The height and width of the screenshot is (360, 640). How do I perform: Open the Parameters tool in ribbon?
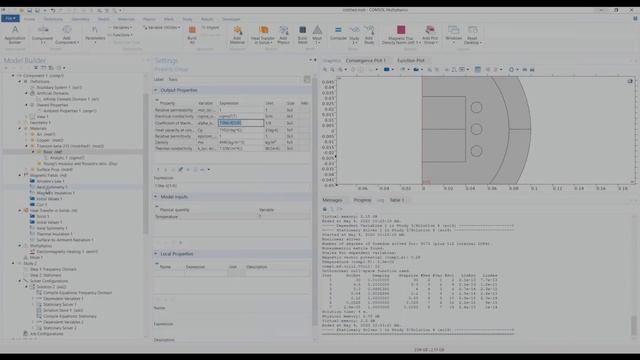point(95,34)
